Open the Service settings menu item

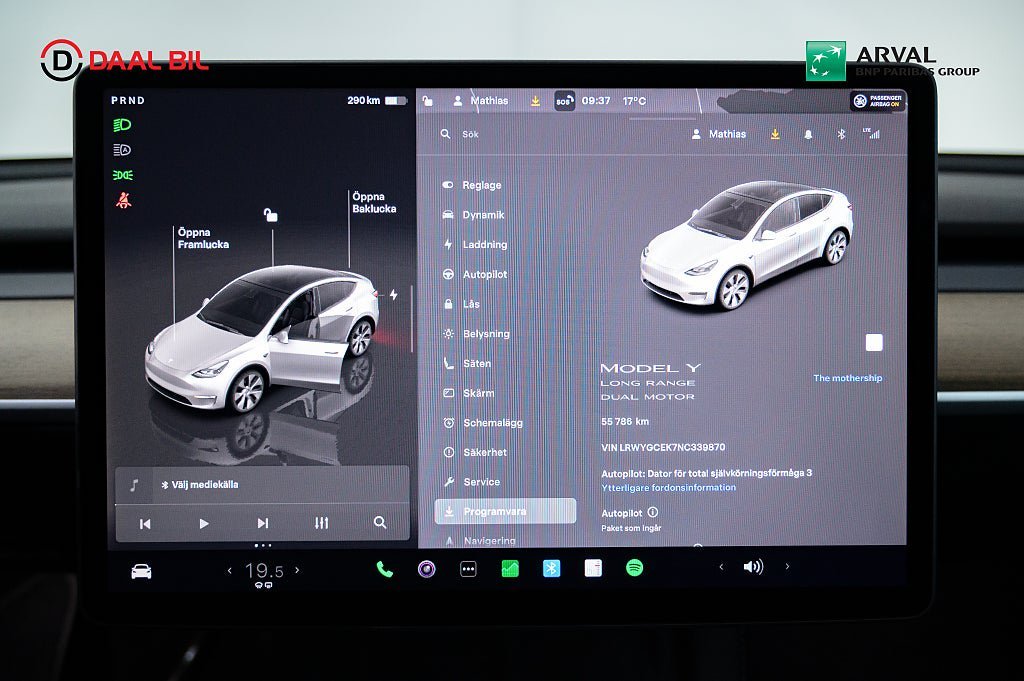[481, 482]
